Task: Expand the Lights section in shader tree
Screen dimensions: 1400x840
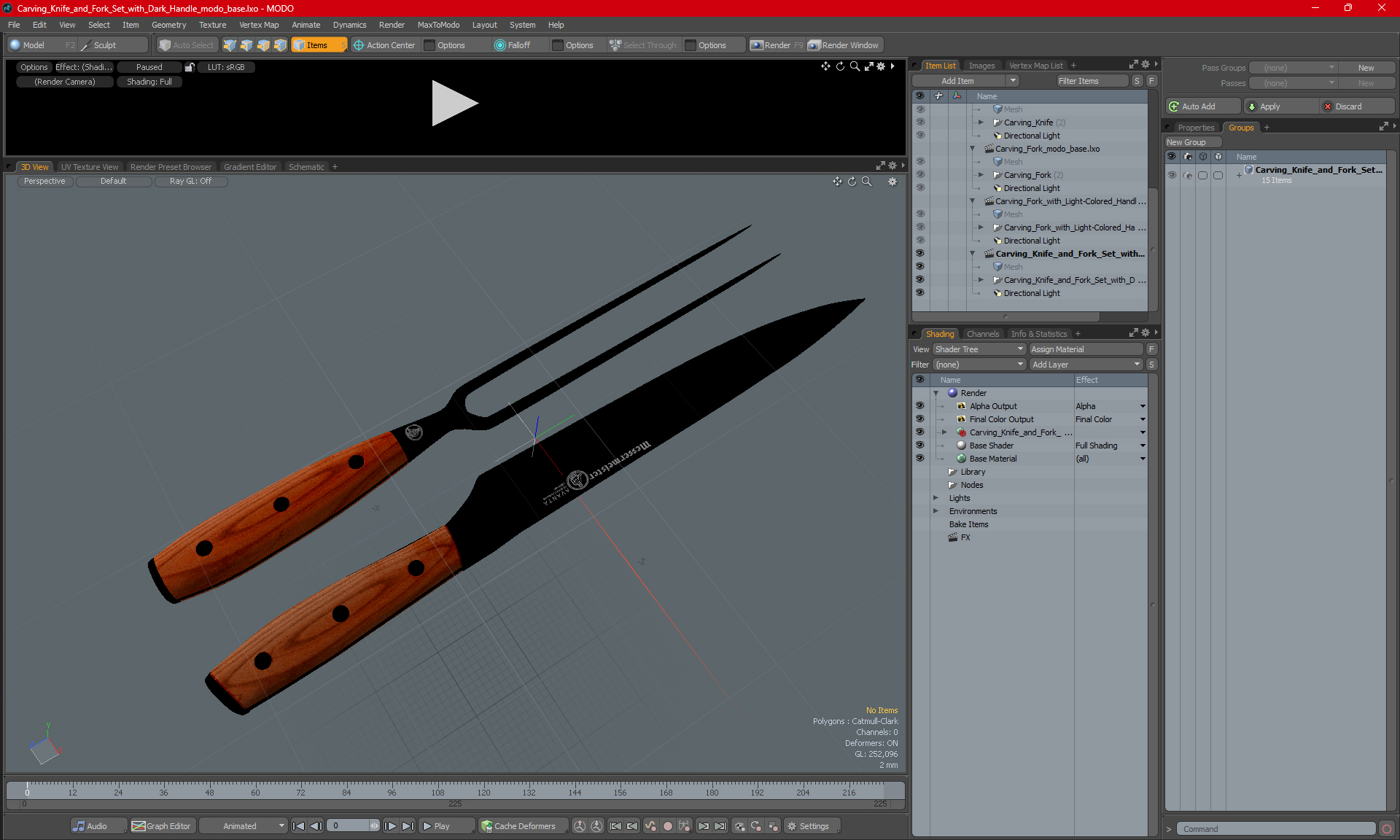Action: (936, 498)
